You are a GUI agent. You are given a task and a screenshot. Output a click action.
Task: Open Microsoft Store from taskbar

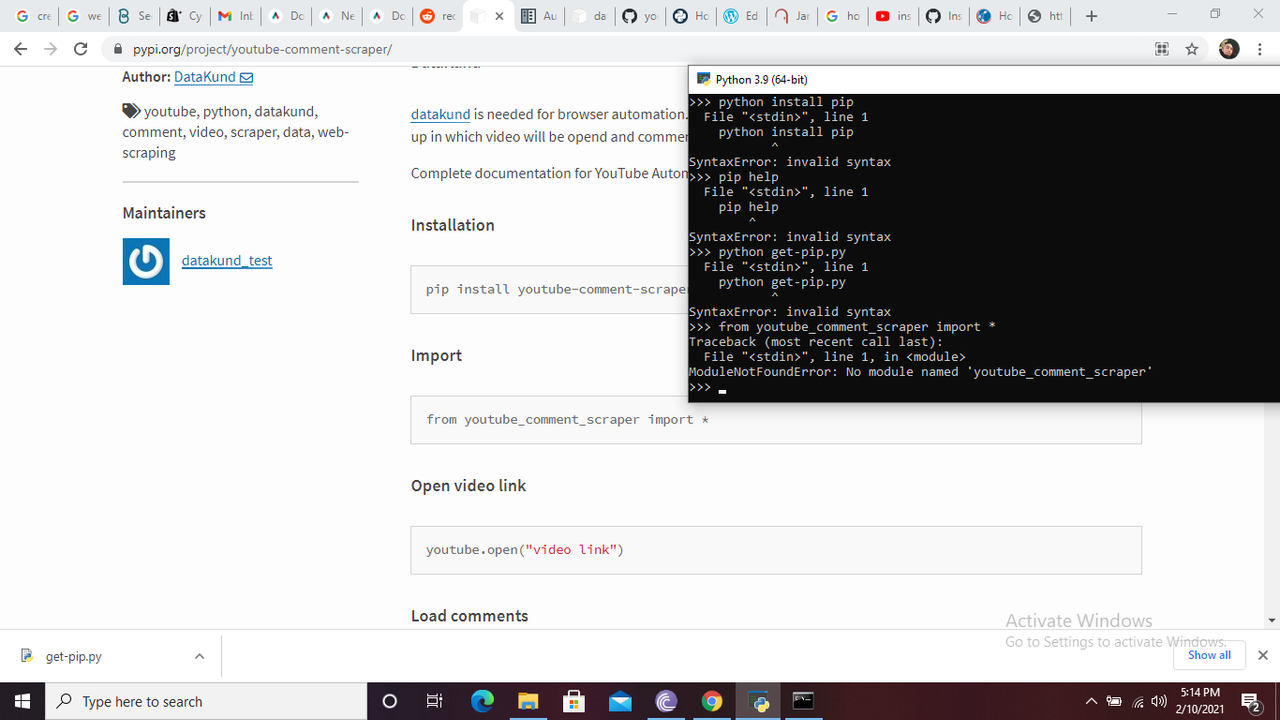coord(574,701)
